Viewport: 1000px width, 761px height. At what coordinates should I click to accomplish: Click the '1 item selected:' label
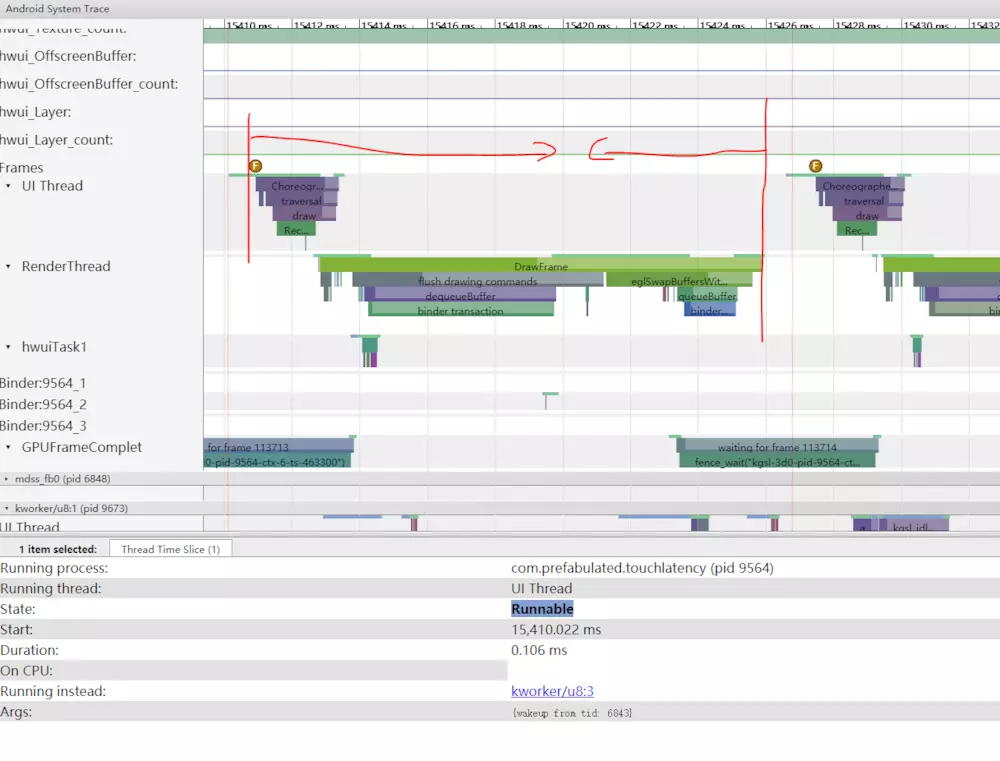click(x=57, y=549)
